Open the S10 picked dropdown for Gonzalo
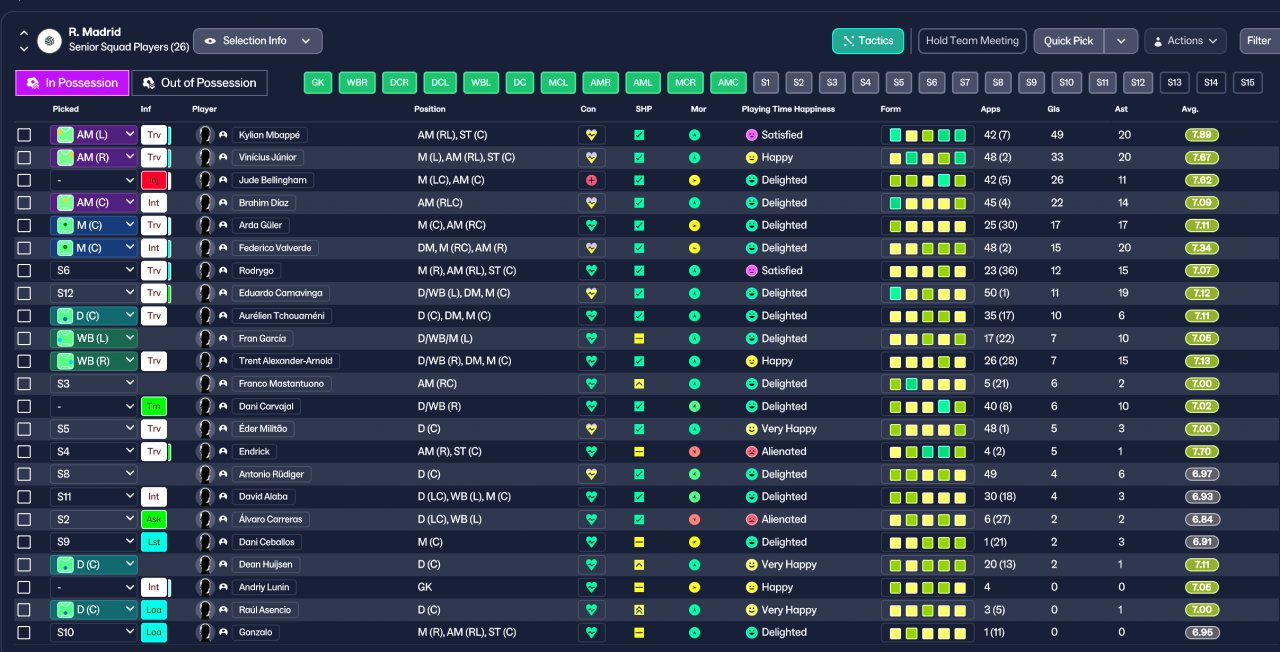Viewport: 1280px width, 652px height. pyautogui.click(x=94, y=633)
